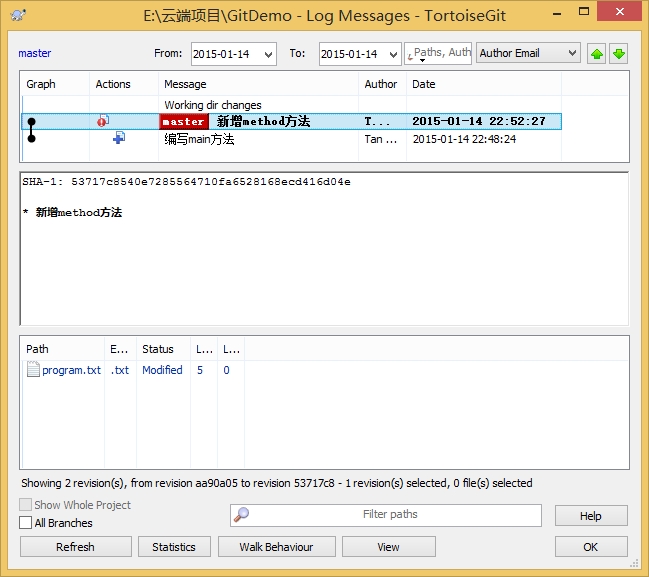Viewport: 649px width, 577px height.
Task: Click the master branch link
Action: point(35,53)
